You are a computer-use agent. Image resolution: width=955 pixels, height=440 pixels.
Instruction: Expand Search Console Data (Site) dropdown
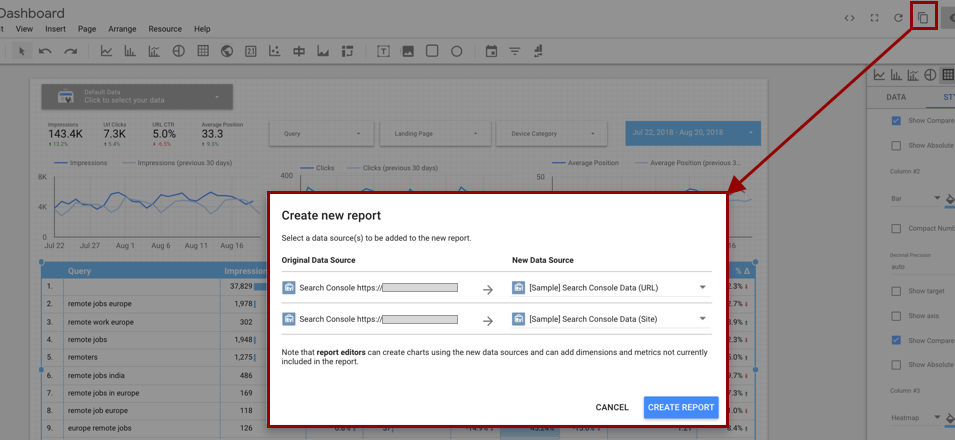tap(610, 318)
